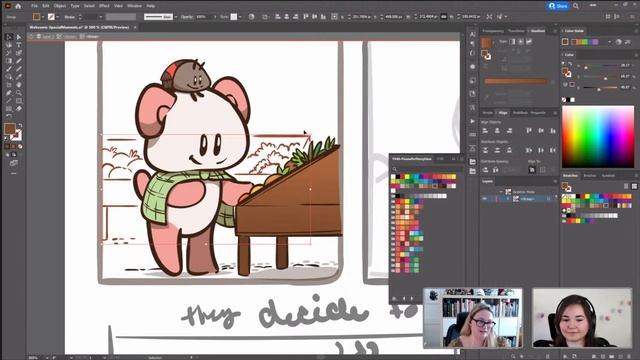
Task: Click the Share button
Action: coord(558,6)
